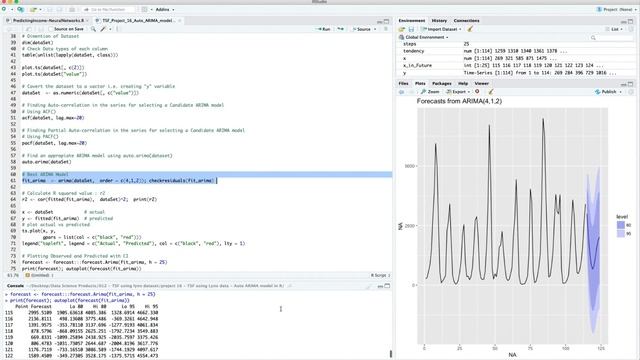Open the PredictingIncome-NeuralNetworks.R tab
The image size is (640, 360).
[x=48, y=20]
